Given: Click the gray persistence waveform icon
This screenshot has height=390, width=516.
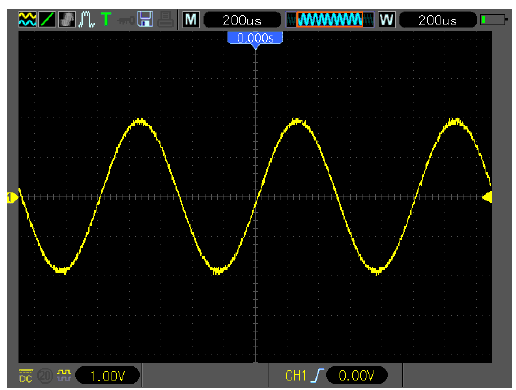Looking at the screenshot, I should click(67, 20).
